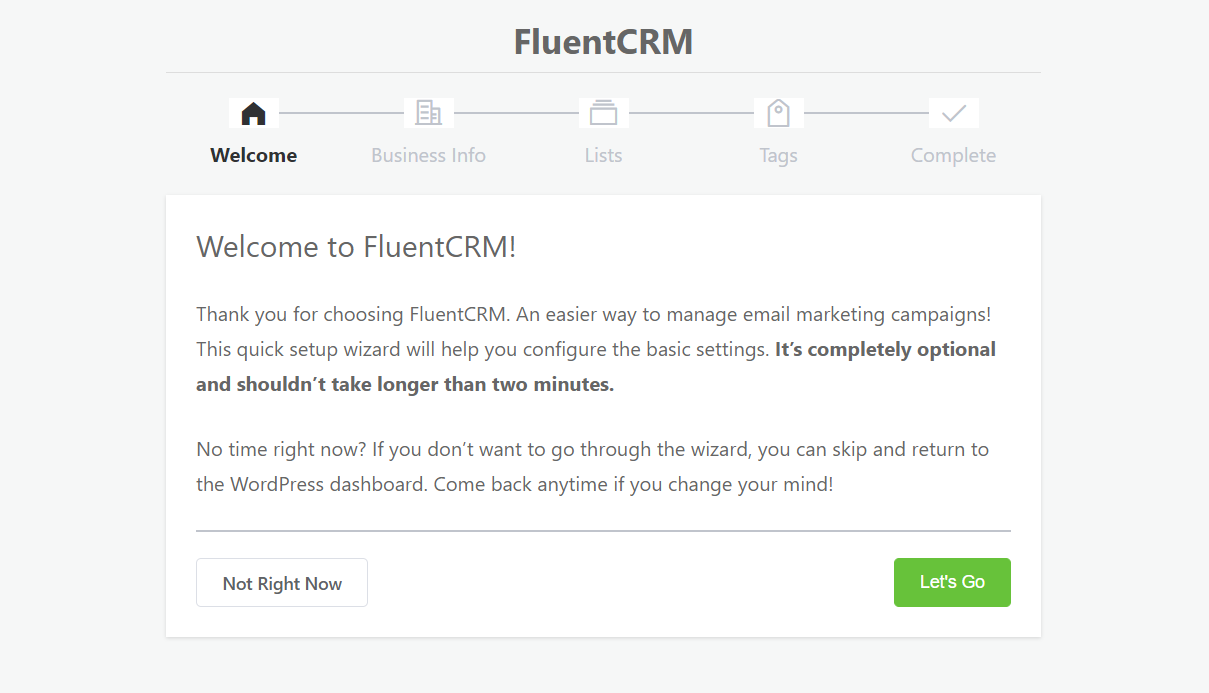Click the green Let's Go button to proceed
Viewport: 1209px width, 693px height.
(x=951, y=582)
